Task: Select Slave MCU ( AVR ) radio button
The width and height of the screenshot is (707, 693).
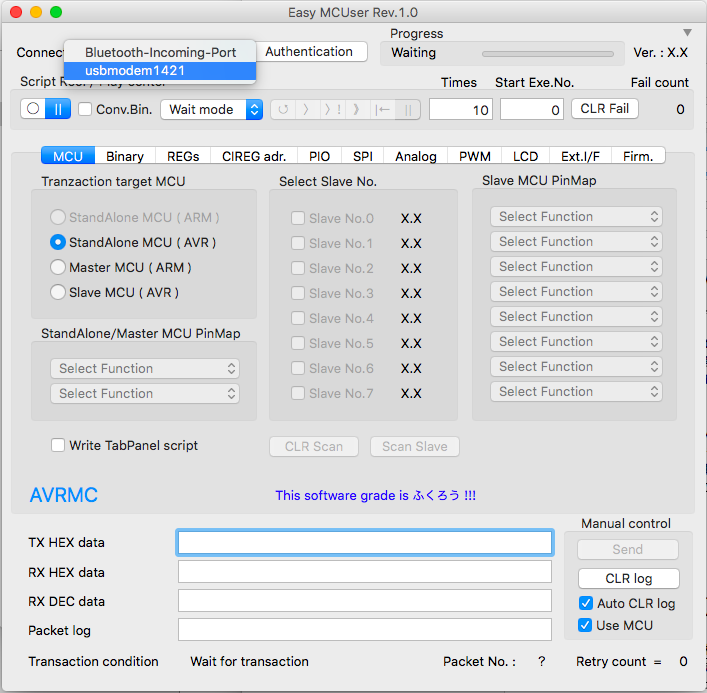Action: (58, 292)
